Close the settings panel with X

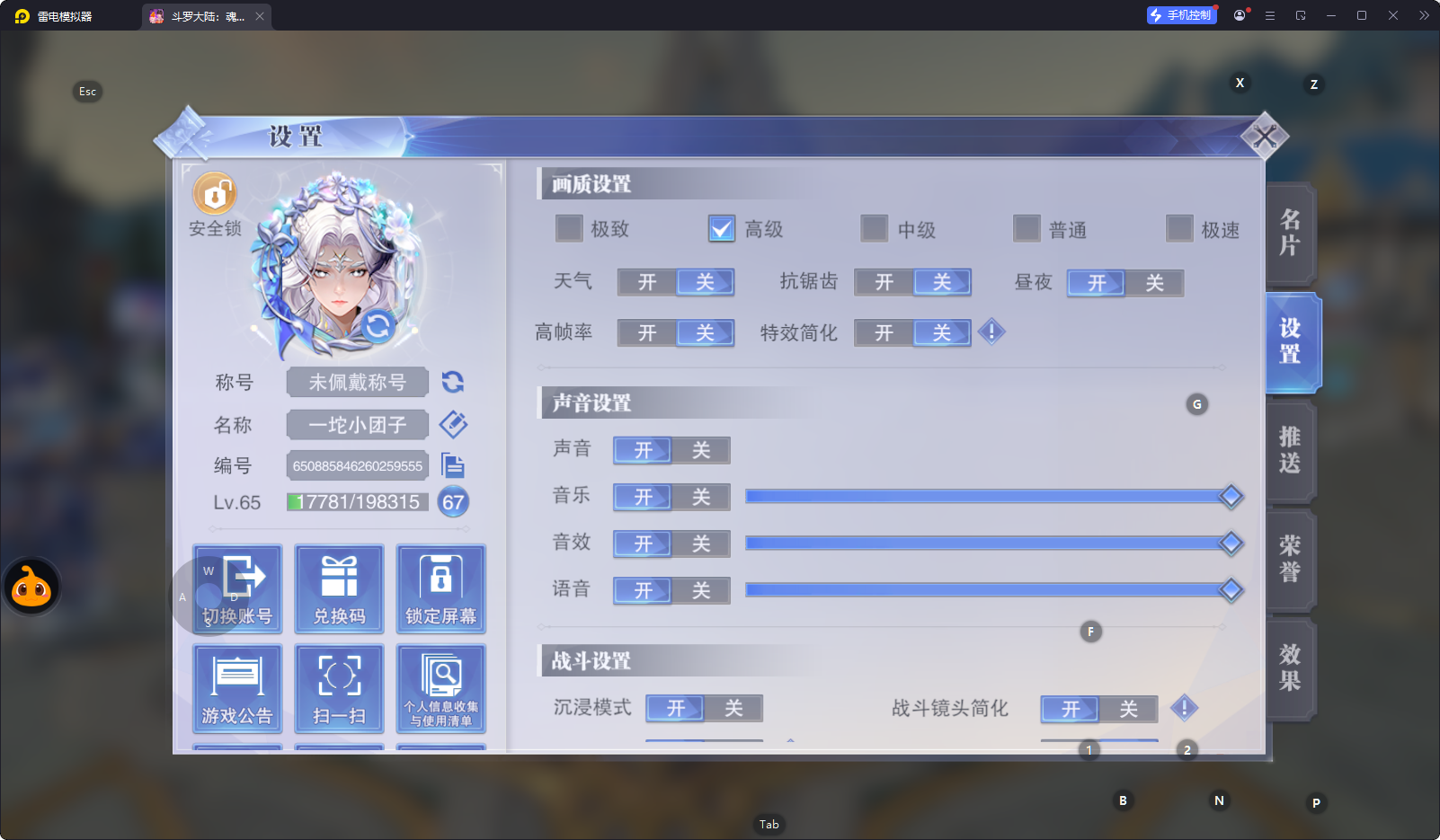point(1265,137)
